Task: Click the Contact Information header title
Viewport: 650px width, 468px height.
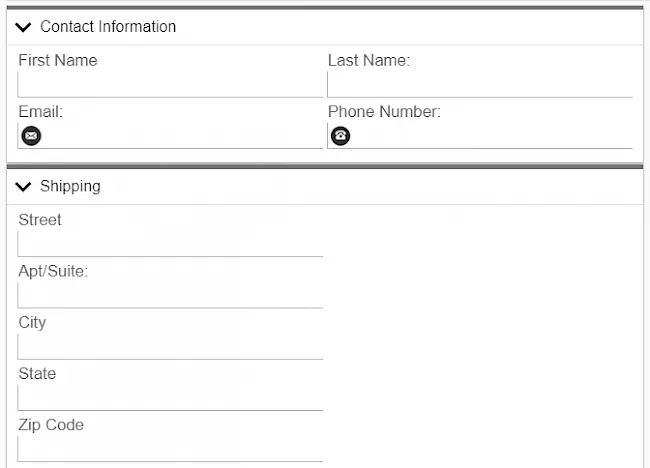Action: pyautogui.click(x=108, y=27)
